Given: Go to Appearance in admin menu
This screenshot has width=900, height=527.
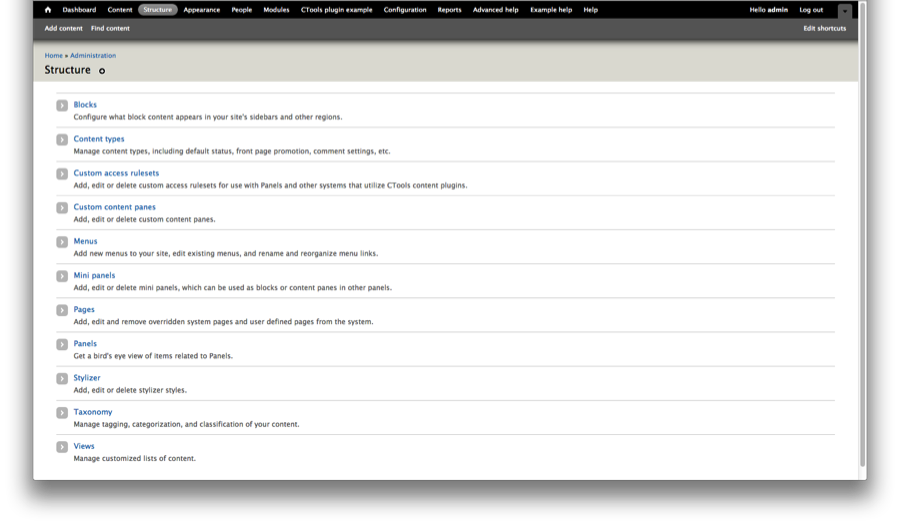Looking at the screenshot, I should point(201,10).
